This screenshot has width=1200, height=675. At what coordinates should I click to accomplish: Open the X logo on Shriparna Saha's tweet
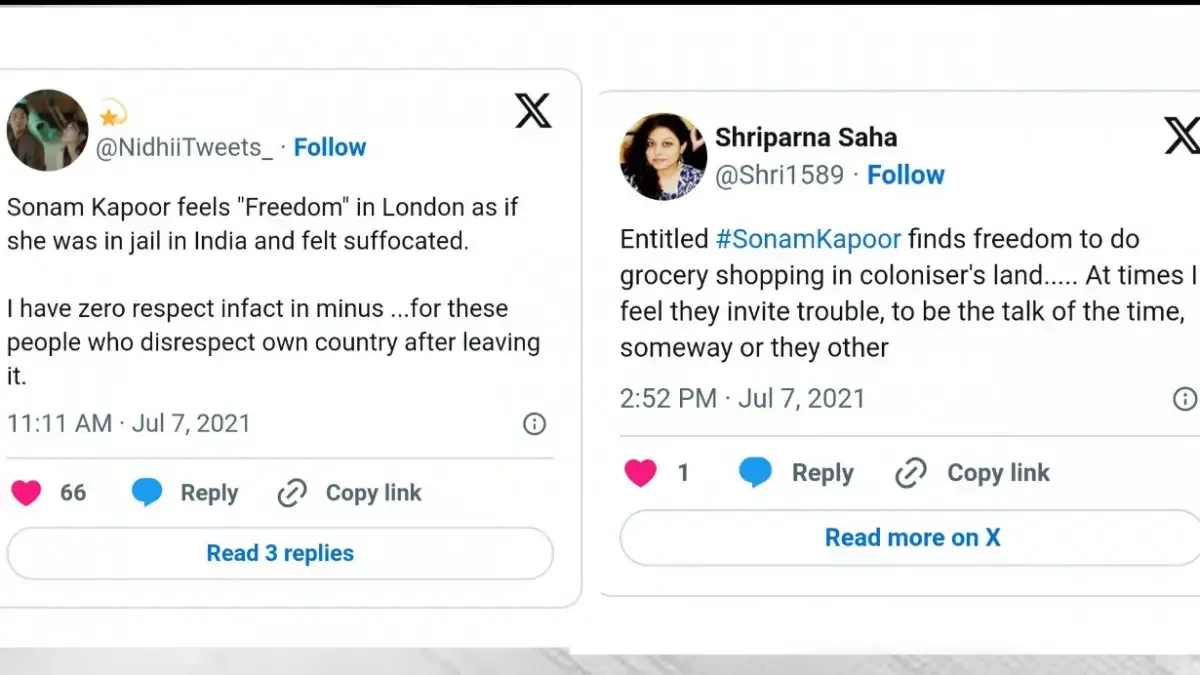pos(1185,135)
